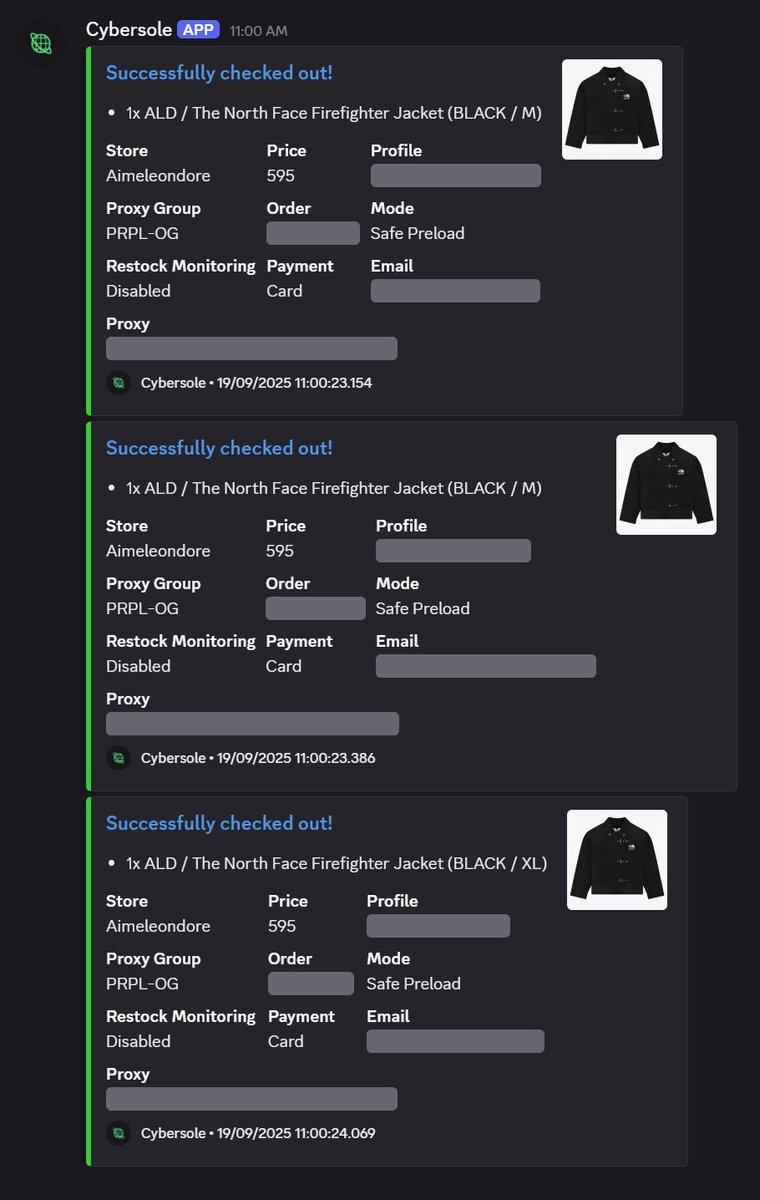Click Aimeleondore store value in BLACK / XL embed
This screenshot has width=760, height=1200.
click(x=158, y=926)
